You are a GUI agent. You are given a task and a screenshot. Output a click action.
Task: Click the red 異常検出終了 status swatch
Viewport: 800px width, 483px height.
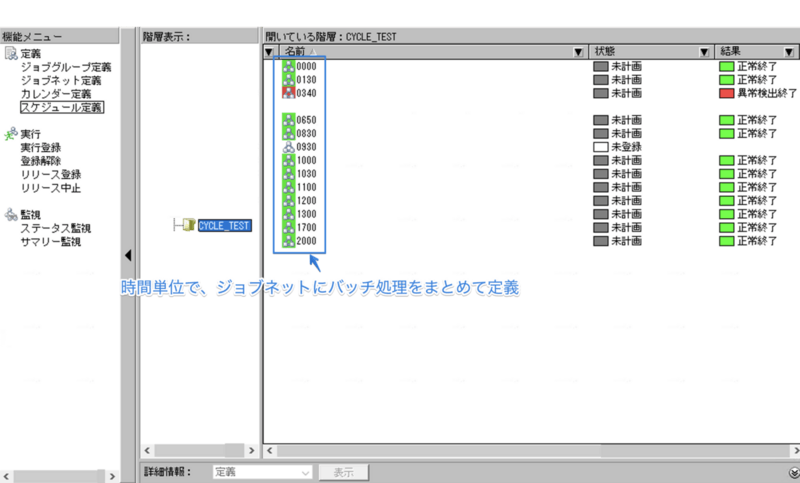click(x=727, y=93)
